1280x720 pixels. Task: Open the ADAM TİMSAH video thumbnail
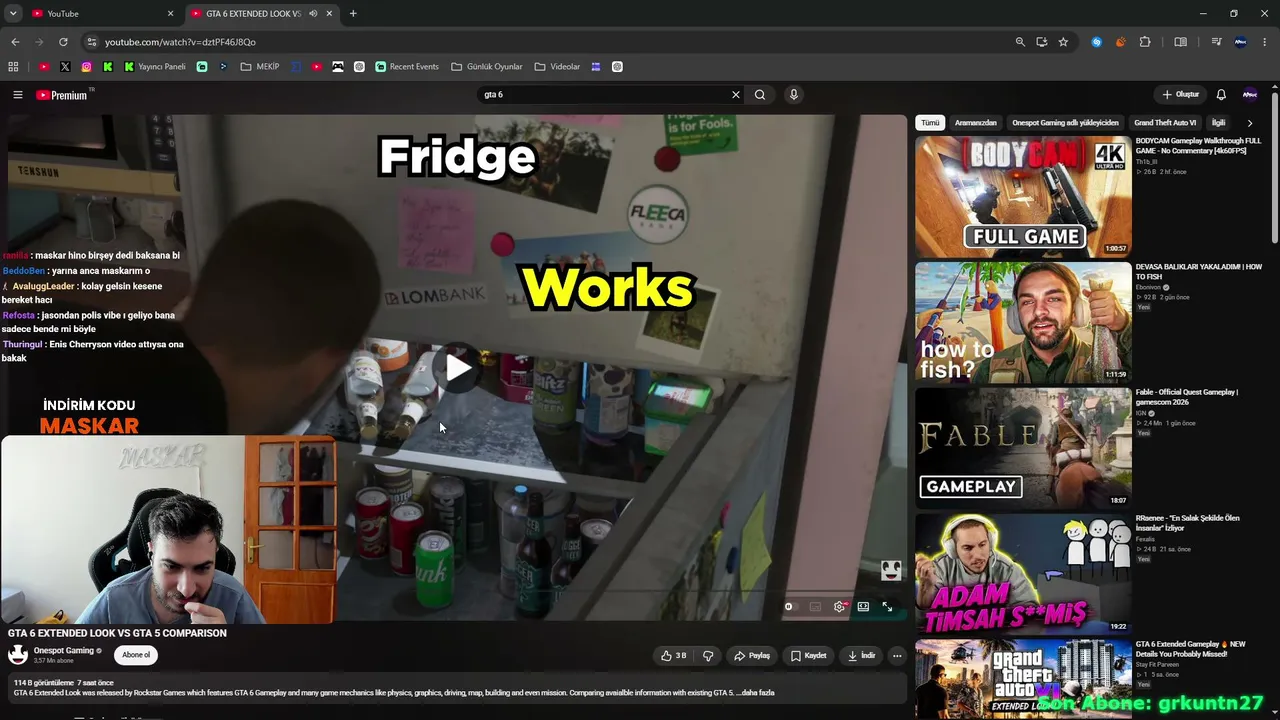coord(1023,575)
